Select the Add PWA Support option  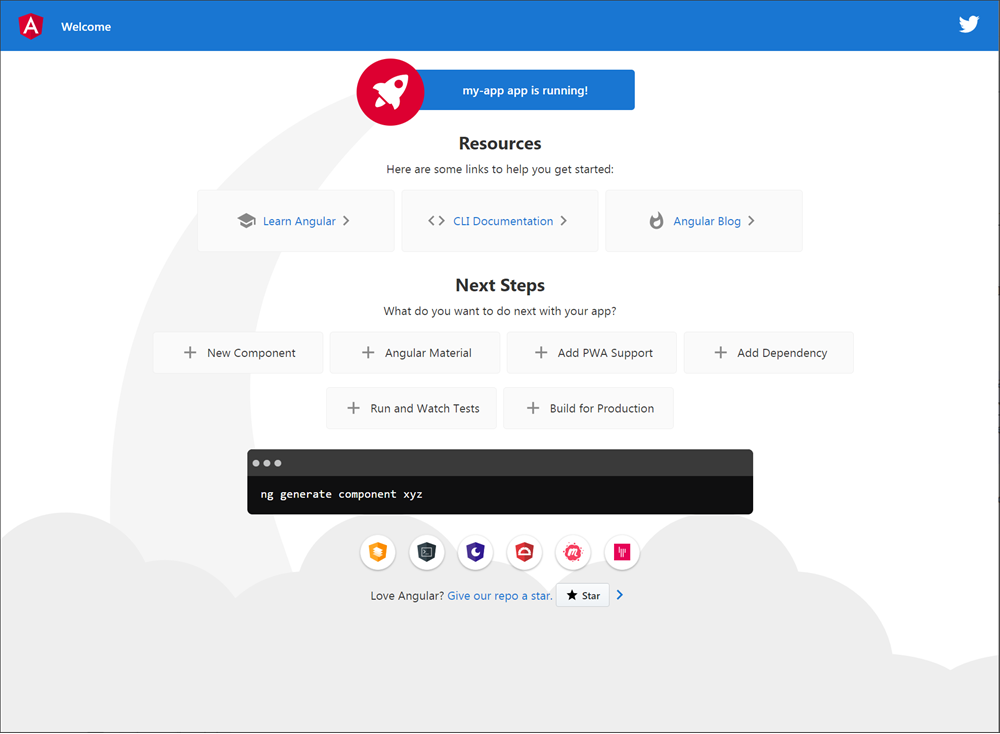coord(591,352)
